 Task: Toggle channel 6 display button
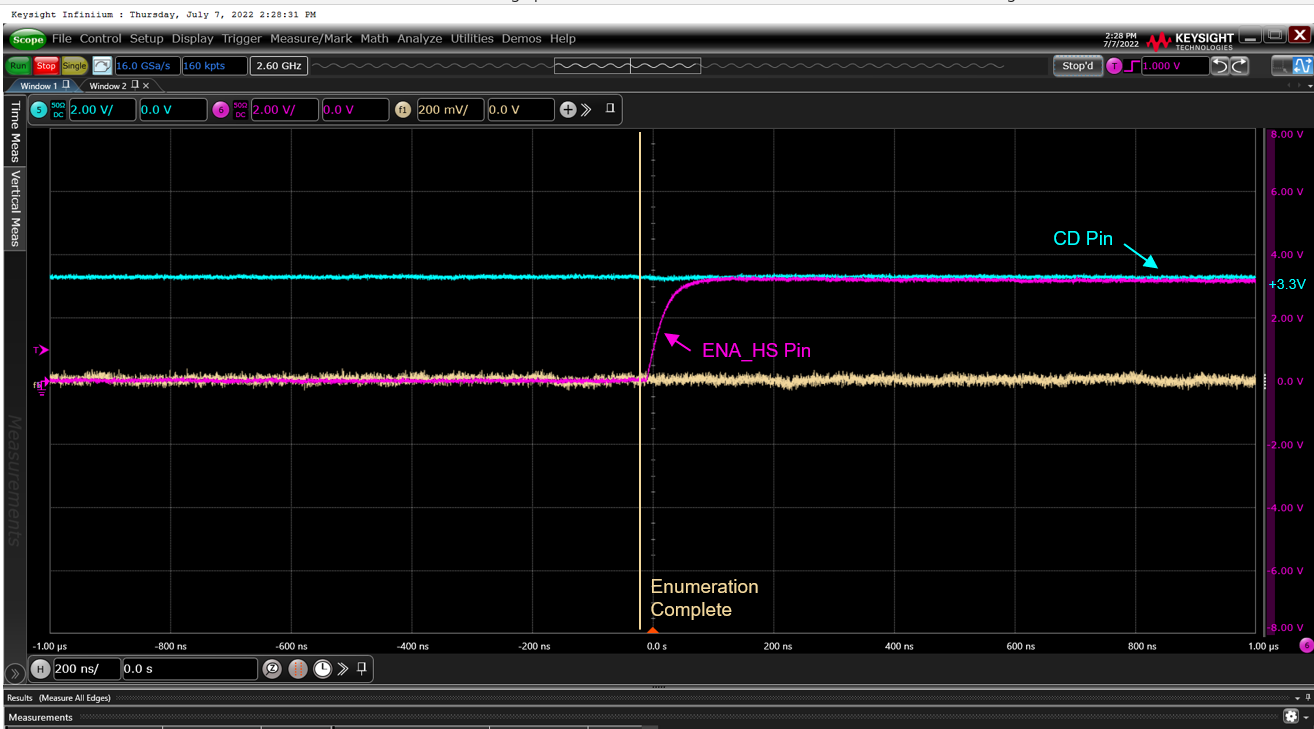pyautogui.click(x=221, y=110)
